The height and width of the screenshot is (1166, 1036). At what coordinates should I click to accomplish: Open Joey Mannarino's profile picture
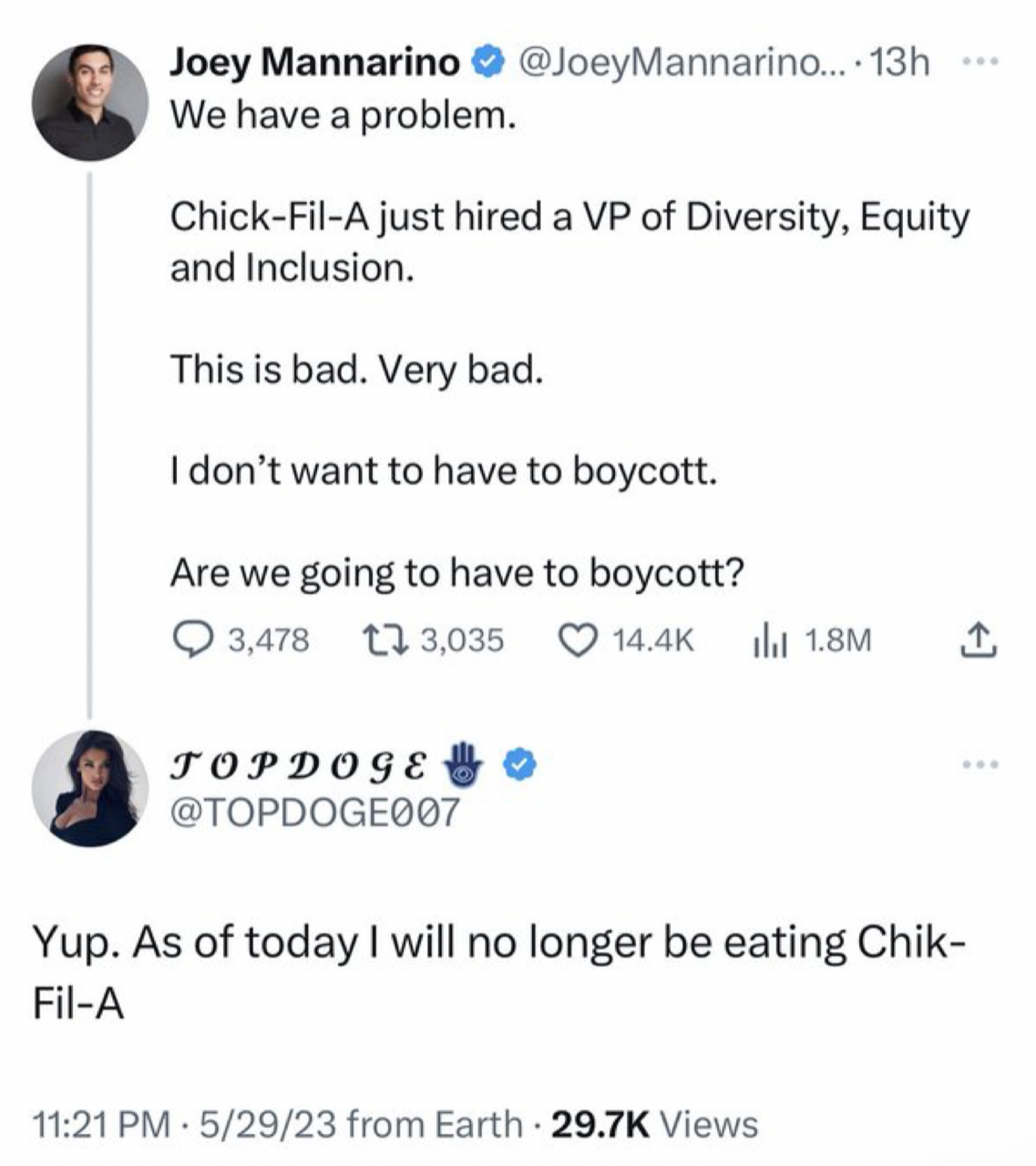click(x=89, y=102)
